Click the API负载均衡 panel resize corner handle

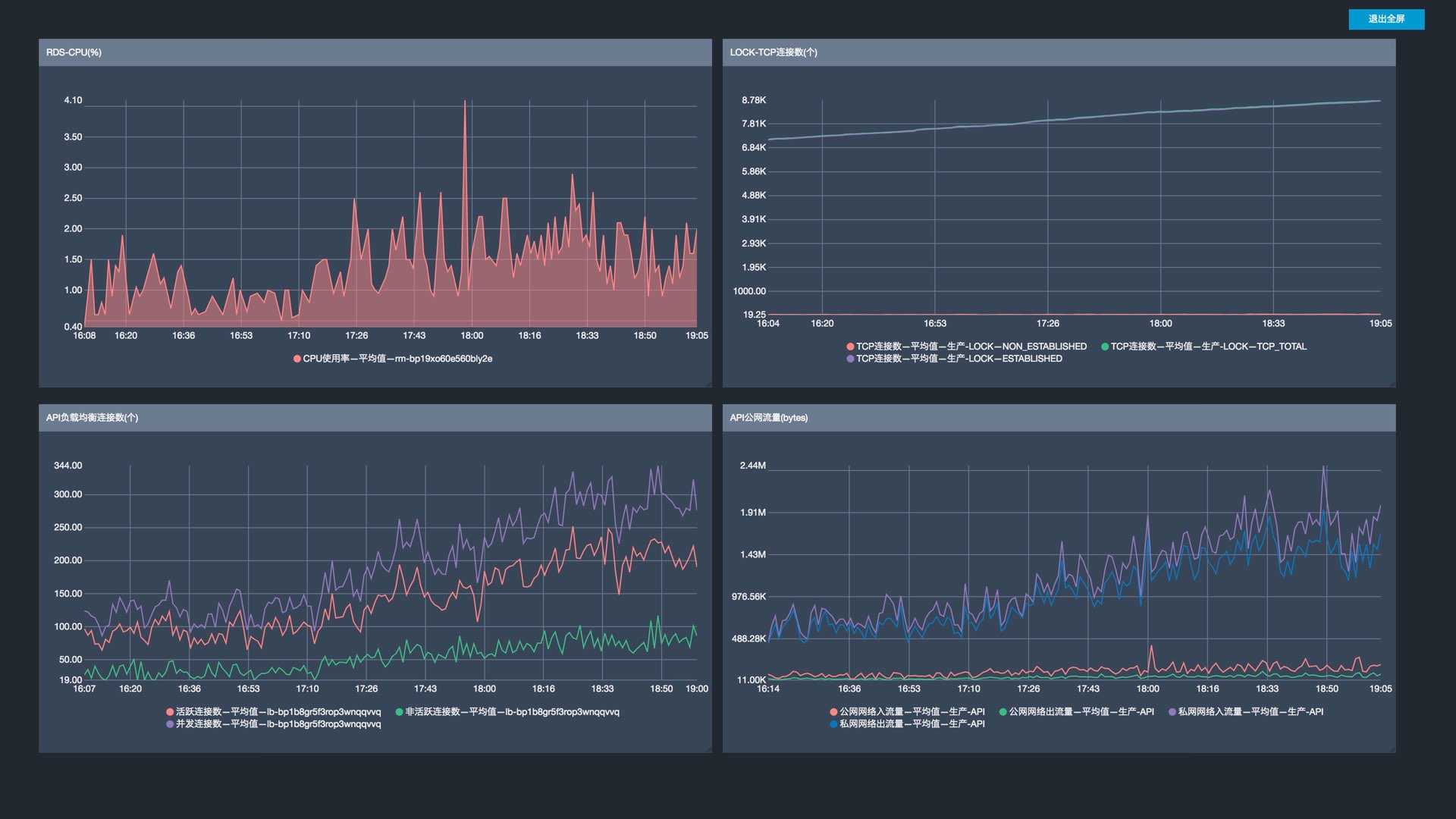click(708, 749)
